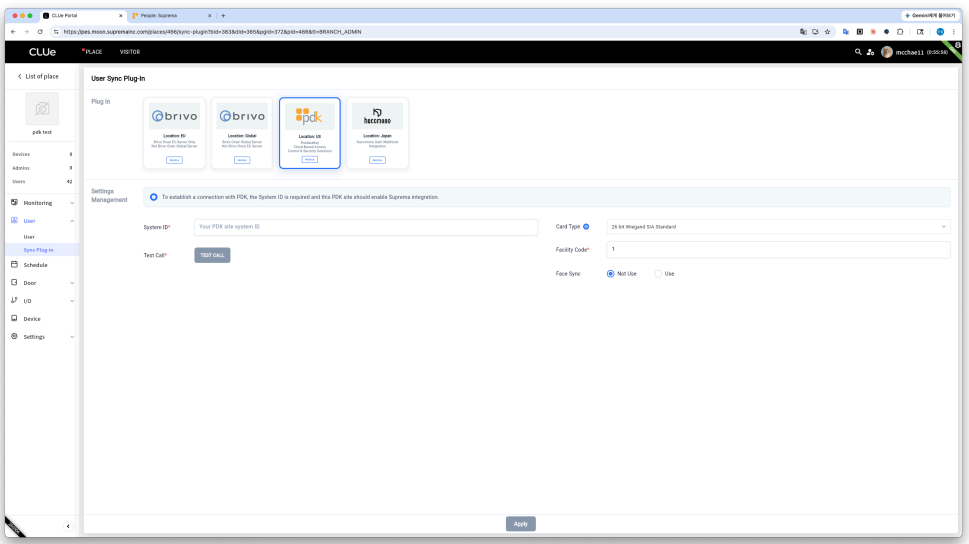Click the Admins count row

coord(42,168)
